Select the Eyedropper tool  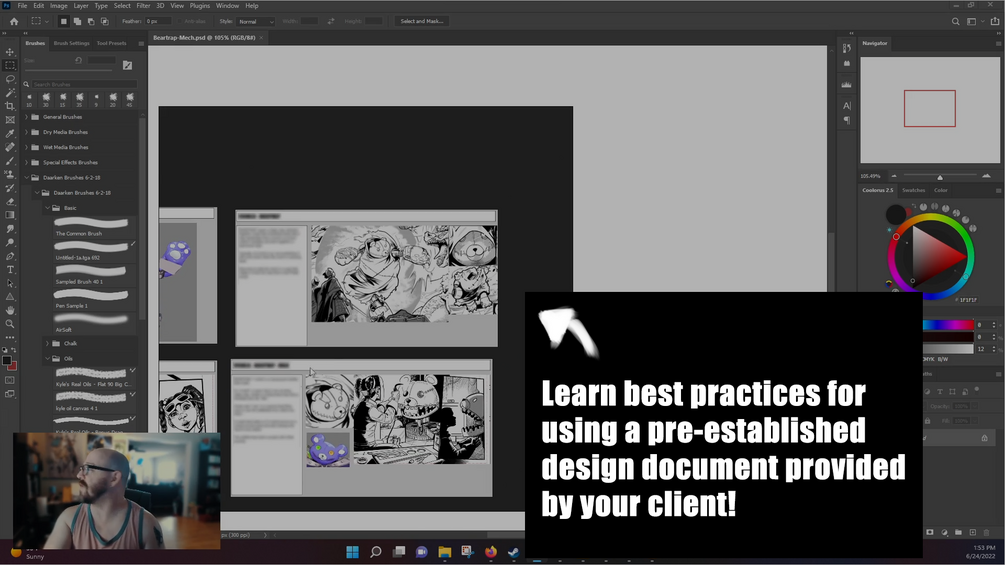pos(10,133)
